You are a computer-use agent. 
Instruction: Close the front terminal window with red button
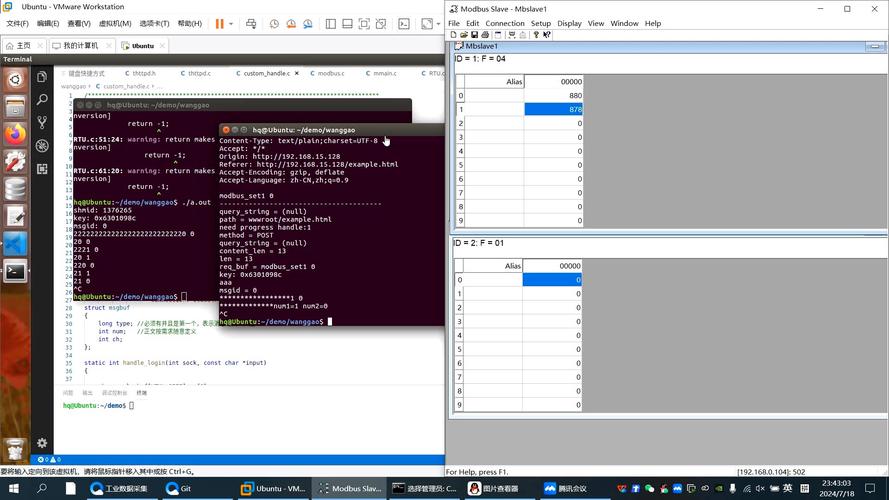point(226,130)
